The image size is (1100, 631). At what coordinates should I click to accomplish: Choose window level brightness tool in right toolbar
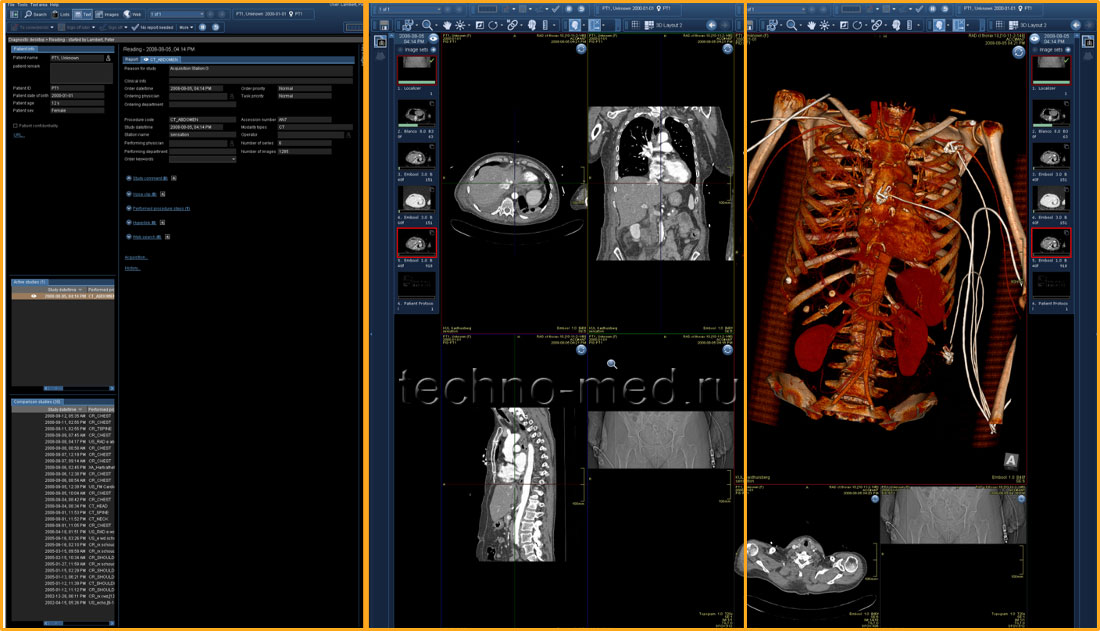tap(823, 24)
